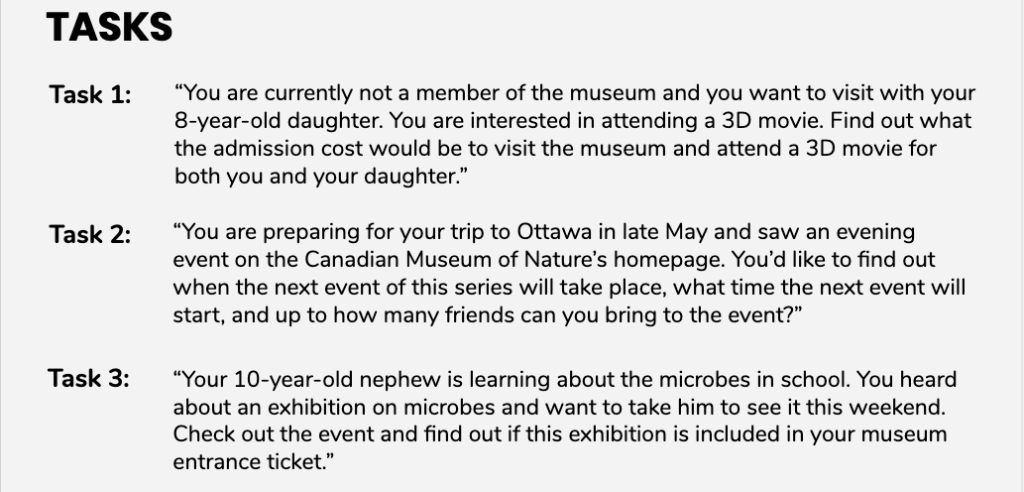Click the TASKS heading
The width and height of the screenshot is (1024, 492).
pyautogui.click(x=109, y=28)
